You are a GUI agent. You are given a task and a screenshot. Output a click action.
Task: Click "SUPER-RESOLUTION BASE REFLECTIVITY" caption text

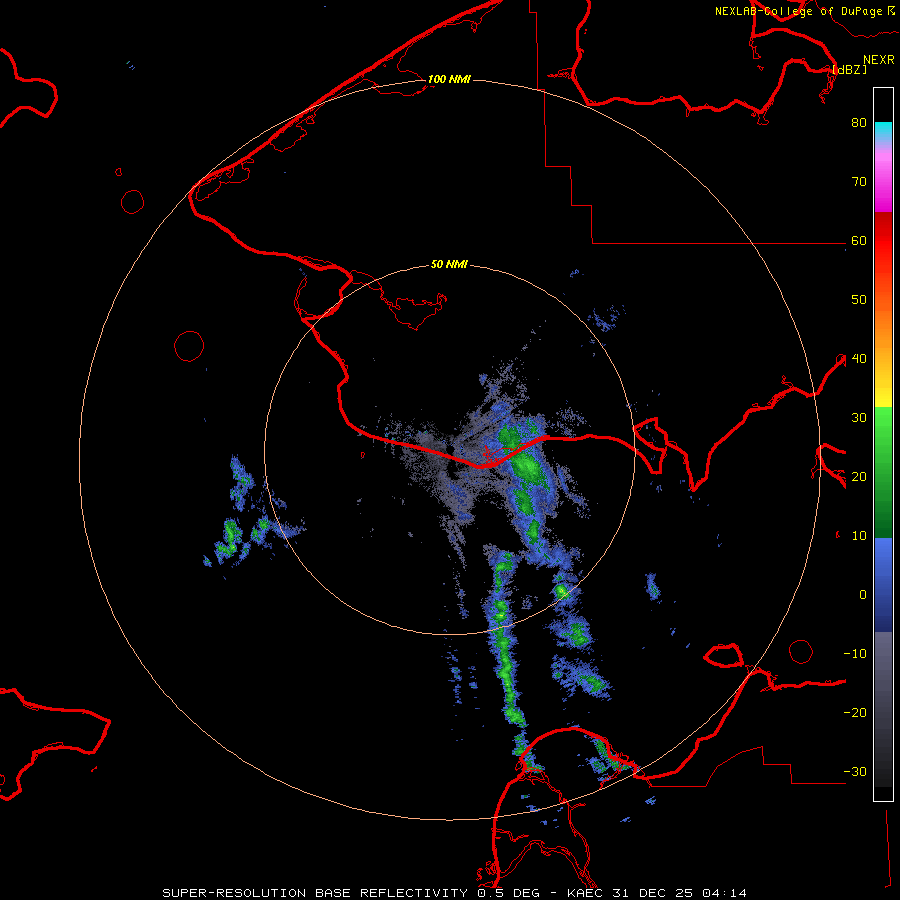(315, 893)
